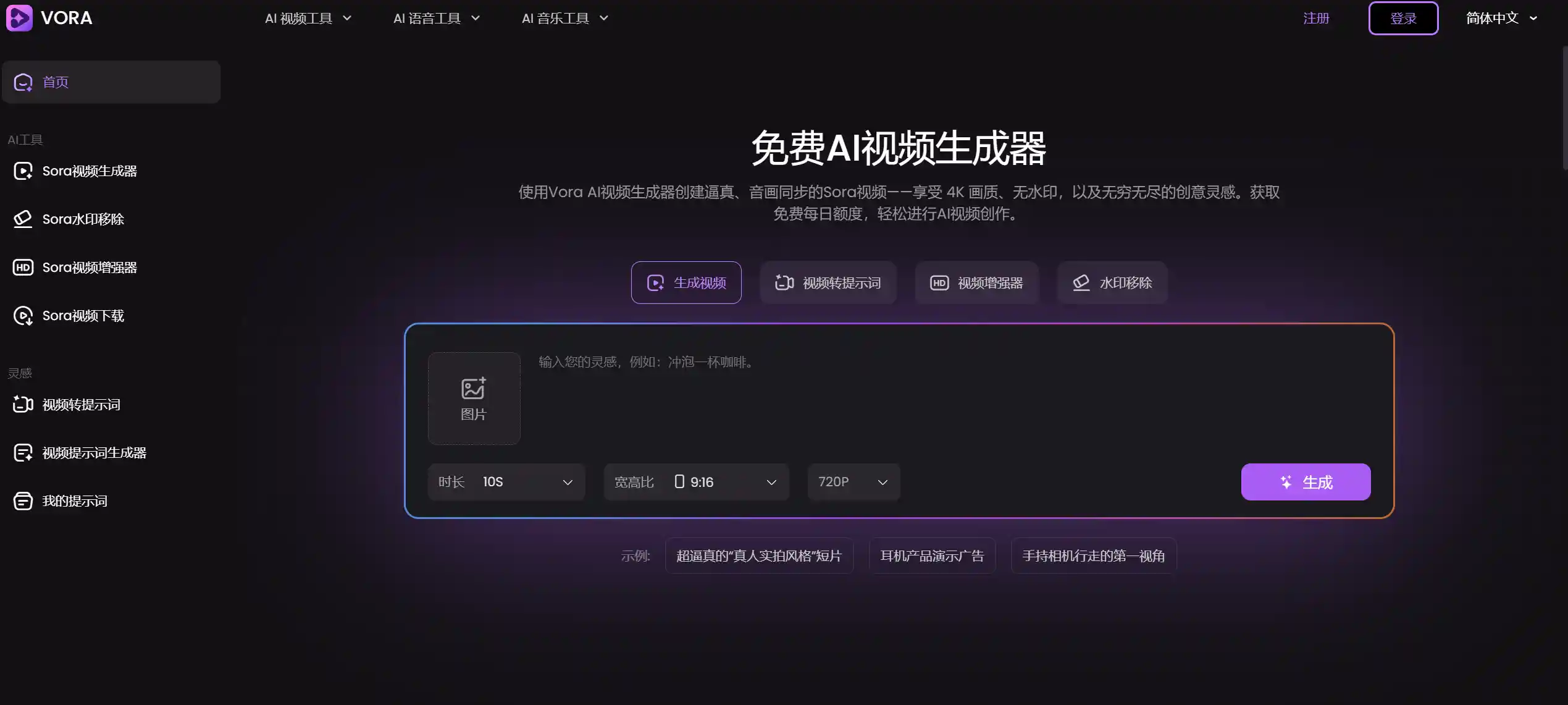Expand the 720P resolution dropdown

(x=853, y=482)
